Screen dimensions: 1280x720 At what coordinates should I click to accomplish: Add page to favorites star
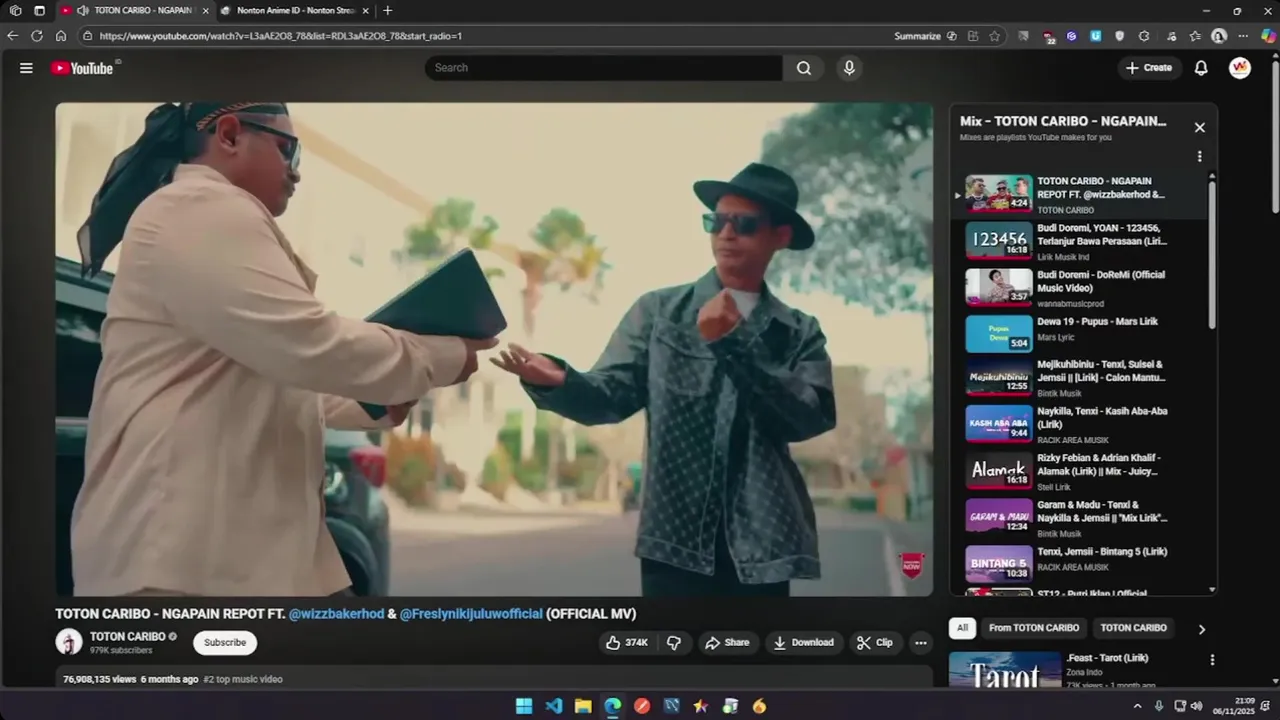pos(994,36)
